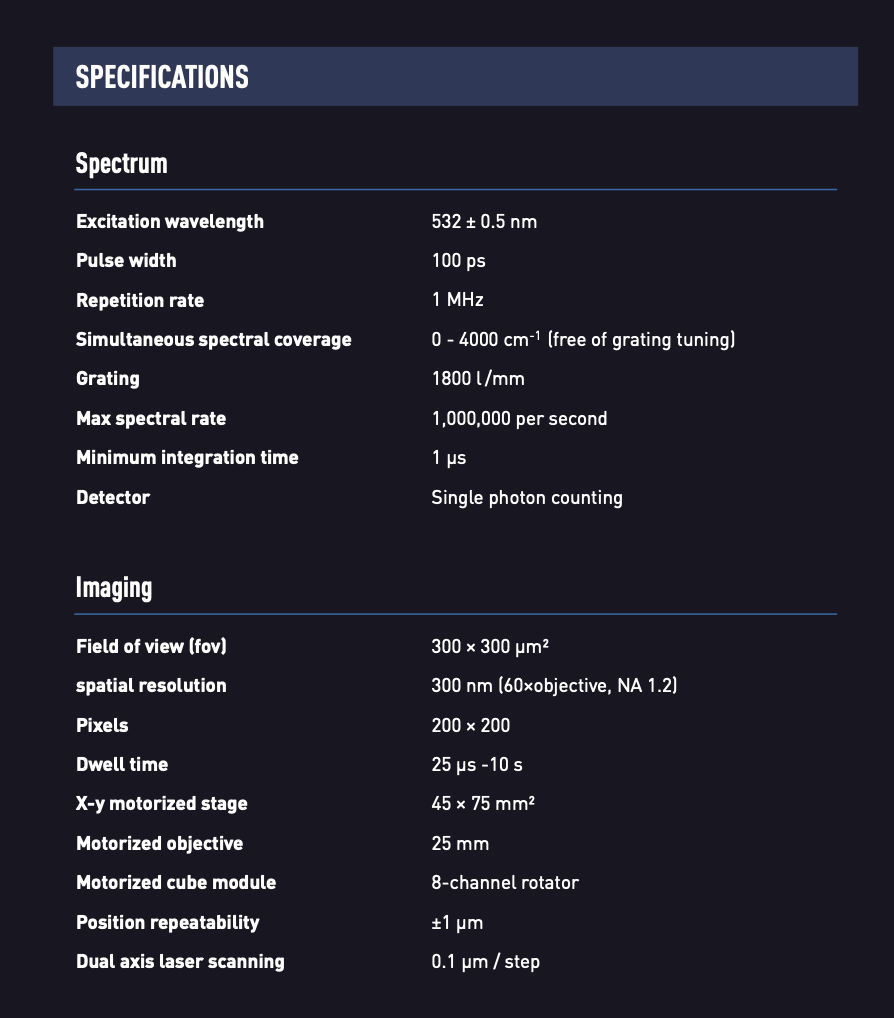The image size is (894, 1018).
Task: Click the 532 ± 0.5 nm value
Action: point(484,221)
